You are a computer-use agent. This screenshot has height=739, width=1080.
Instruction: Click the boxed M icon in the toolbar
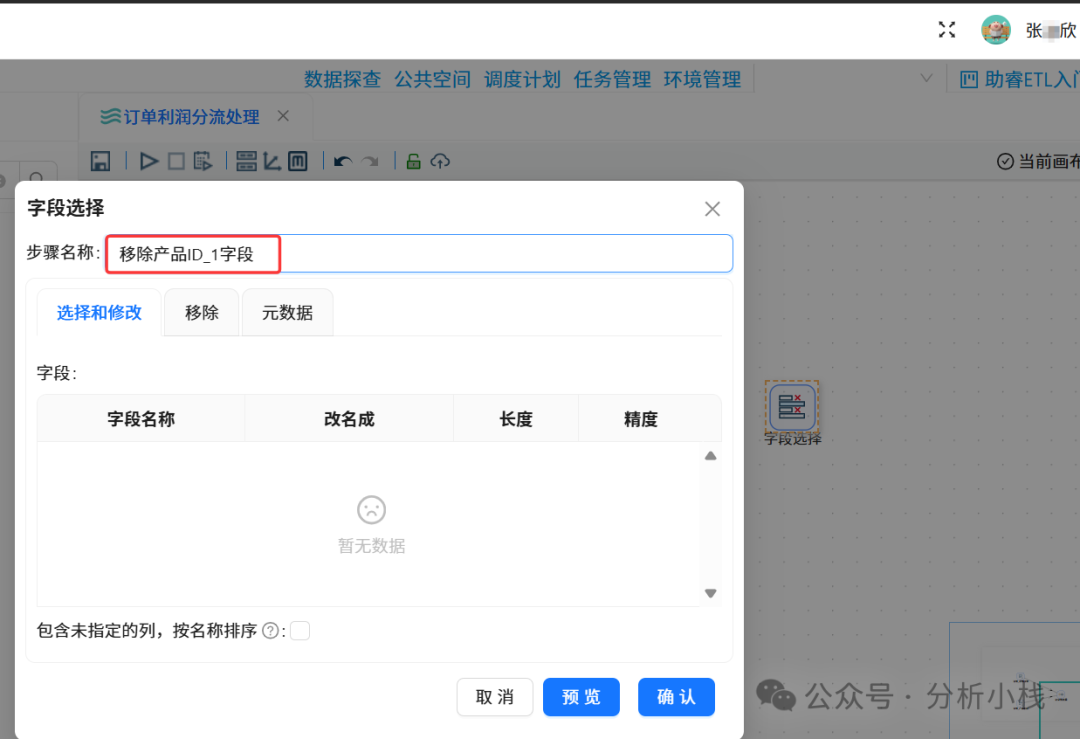pyautogui.click(x=298, y=161)
